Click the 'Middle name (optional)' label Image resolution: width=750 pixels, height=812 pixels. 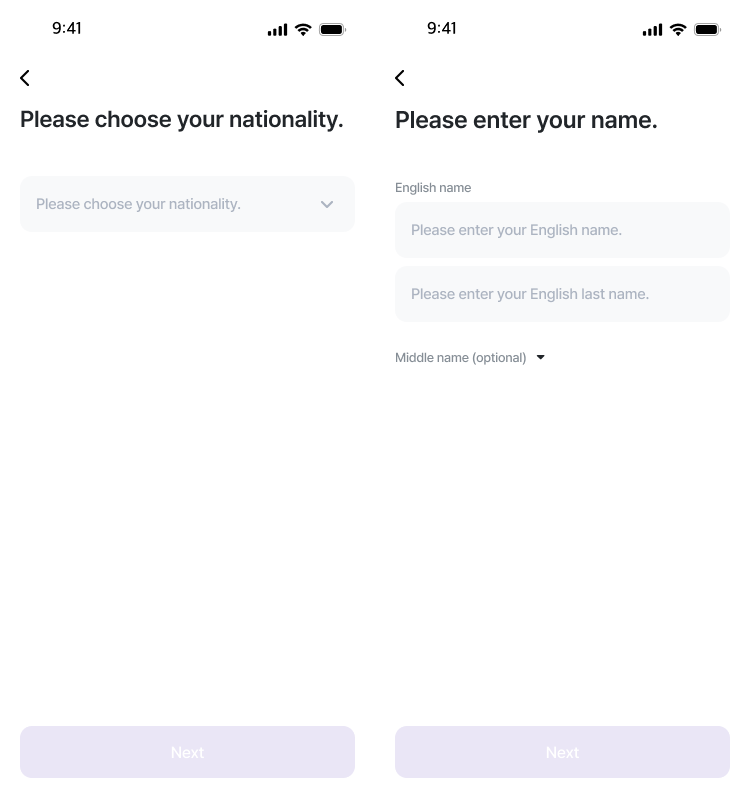point(460,358)
